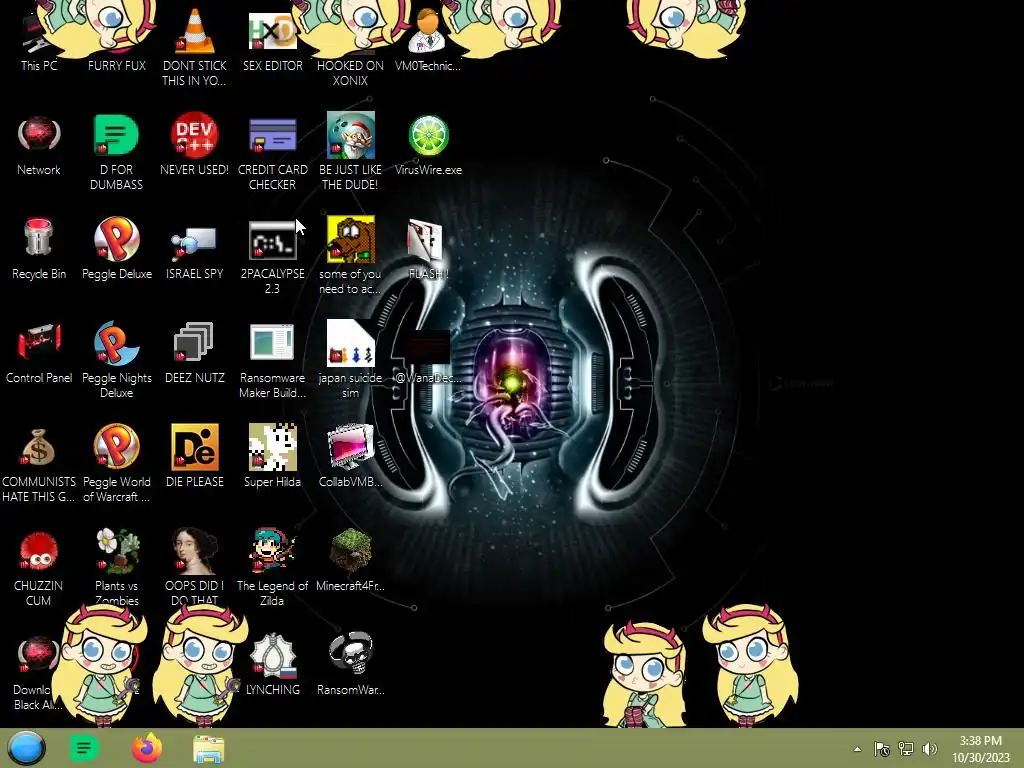Open the Start orb button
Screen dimensions: 1024x768
(26, 748)
